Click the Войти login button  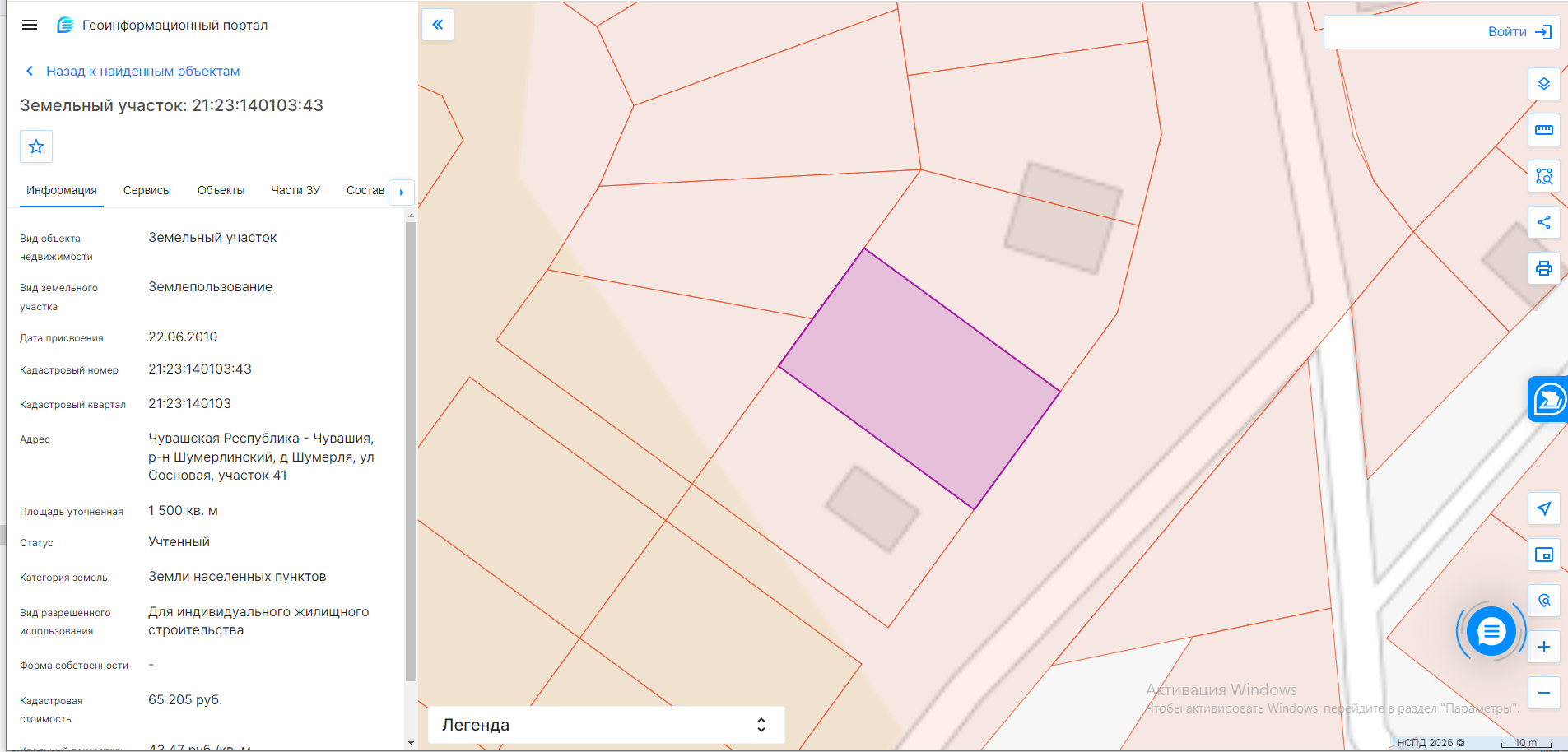tap(1519, 31)
